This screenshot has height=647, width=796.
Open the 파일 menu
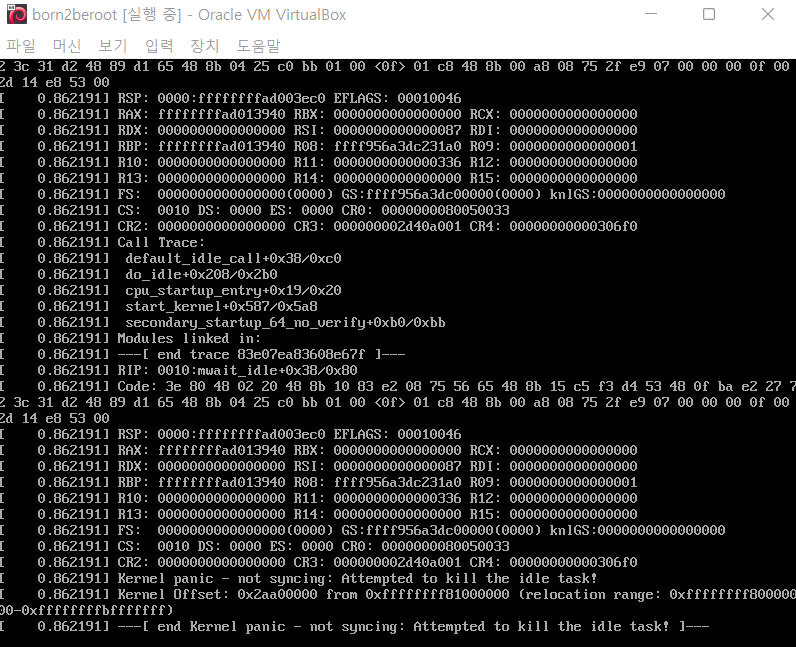click(21, 46)
